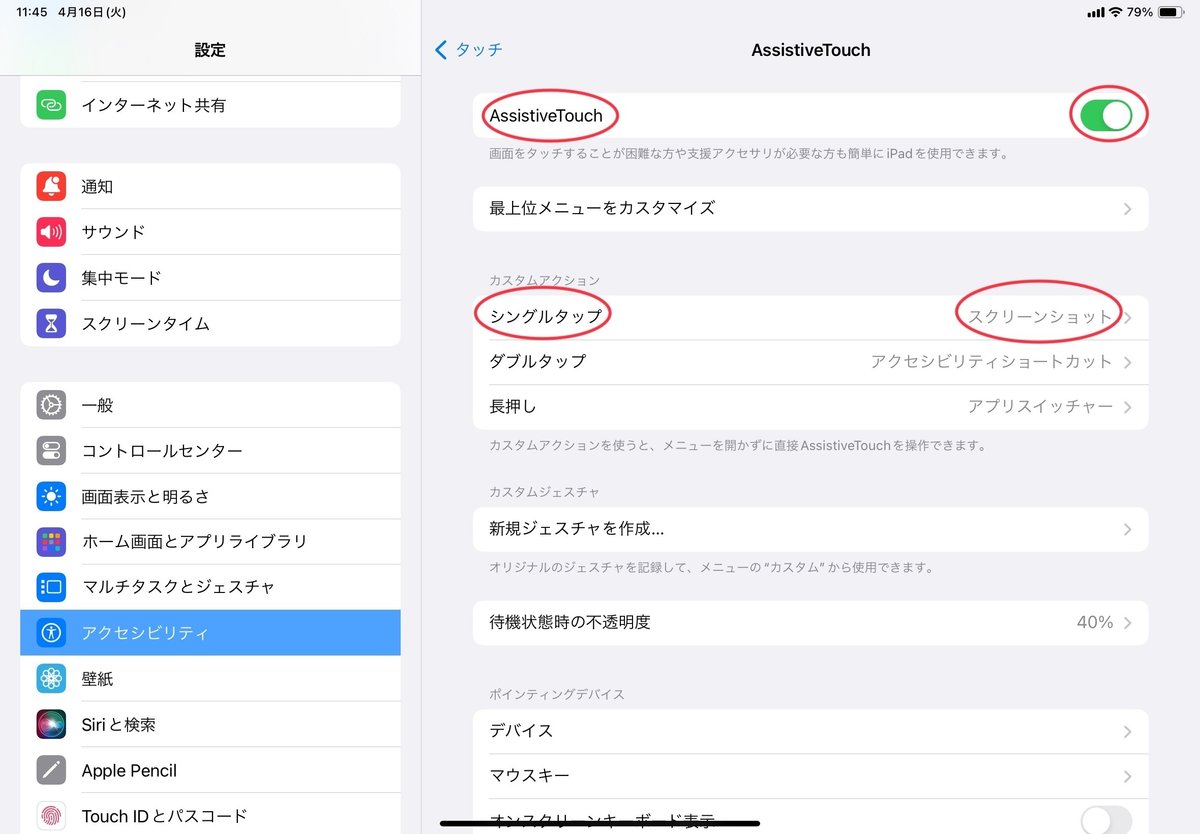Open idle opacity chevron next to 40%

(x=1127, y=622)
